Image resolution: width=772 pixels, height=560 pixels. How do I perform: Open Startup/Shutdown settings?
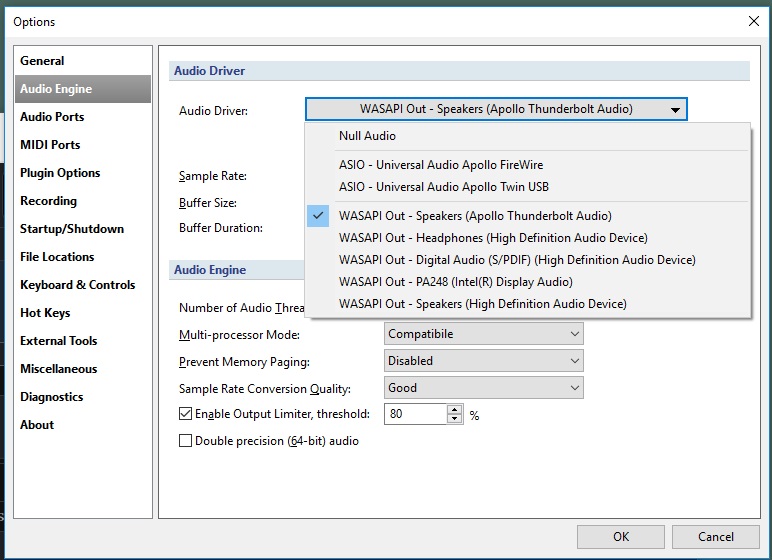point(83,229)
